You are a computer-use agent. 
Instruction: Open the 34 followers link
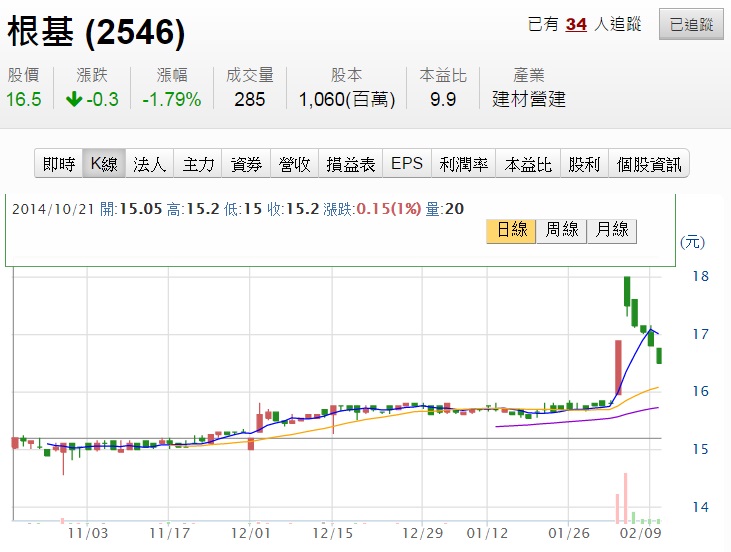tap(576, 24)
